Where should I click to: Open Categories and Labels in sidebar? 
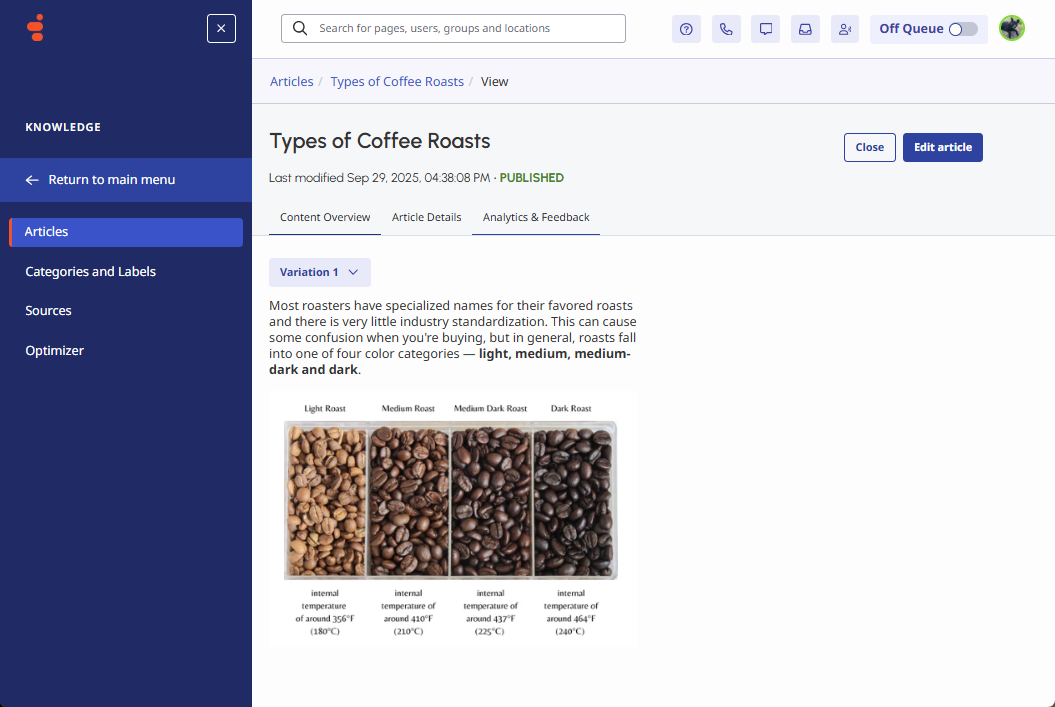point(90,271)
